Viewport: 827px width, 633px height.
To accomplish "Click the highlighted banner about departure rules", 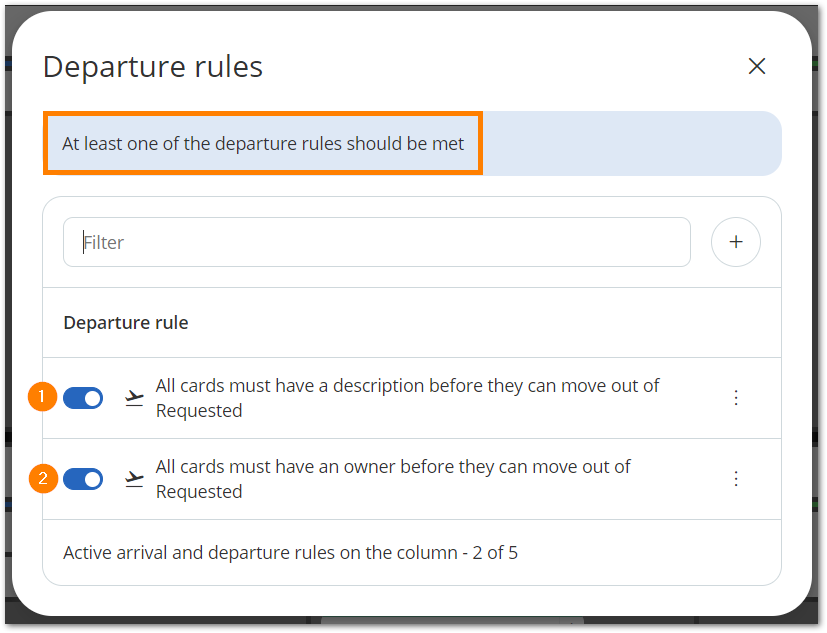I will tap(262, 143).
